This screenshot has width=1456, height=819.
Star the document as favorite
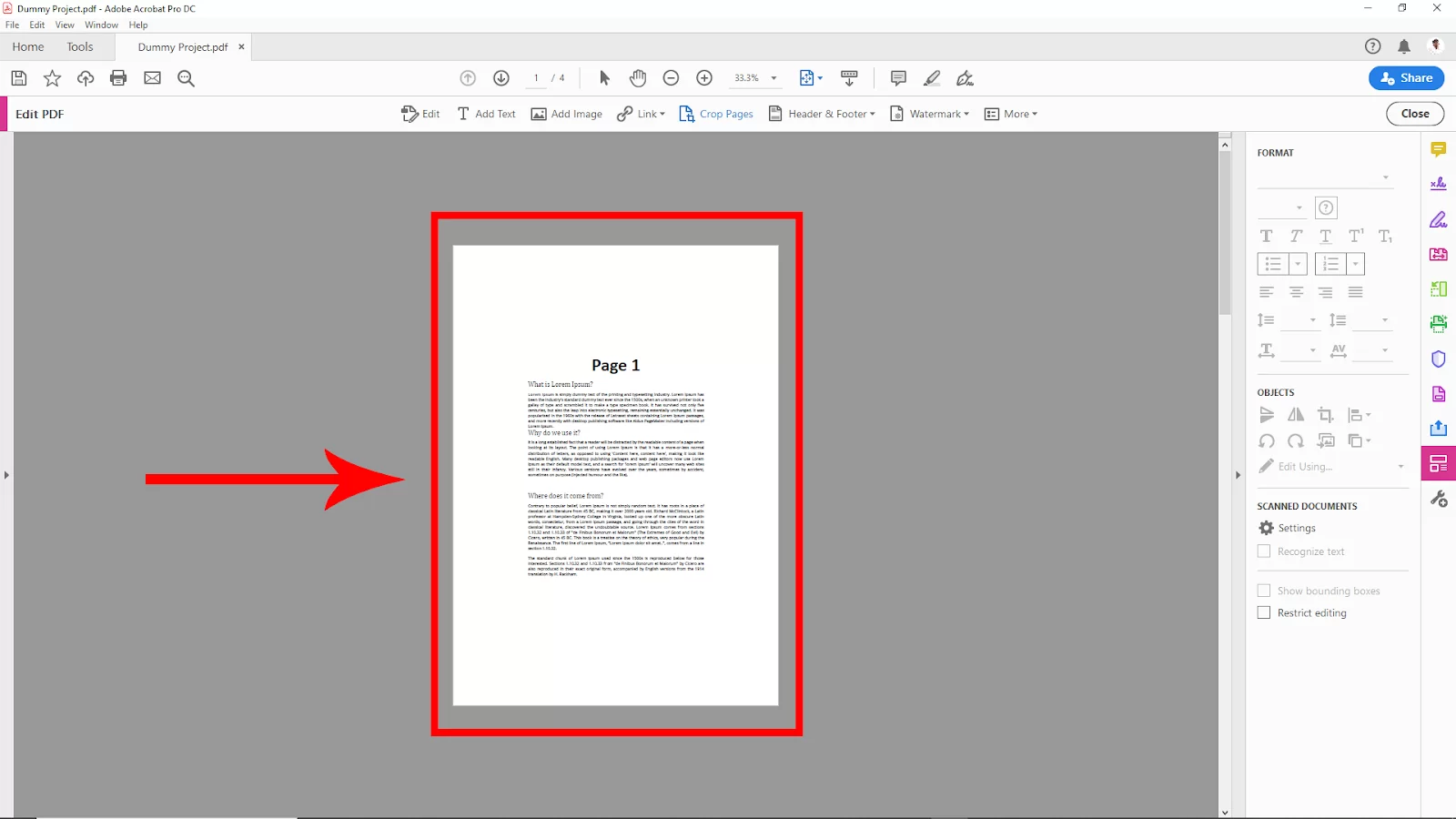[52, 78]
